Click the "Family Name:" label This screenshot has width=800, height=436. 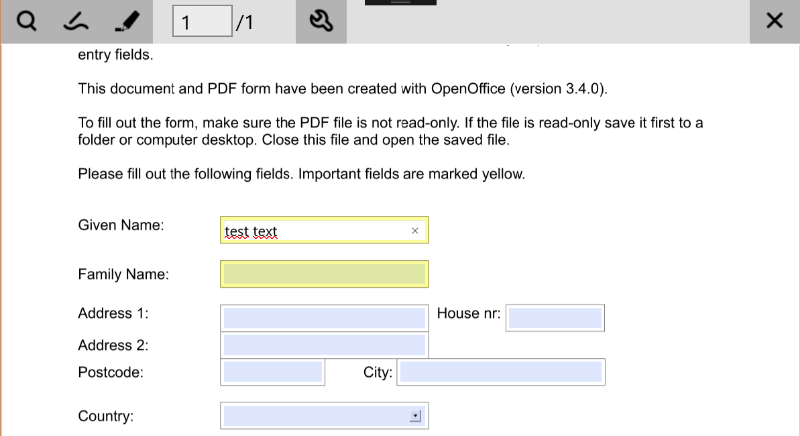click(x=123, y=274)
